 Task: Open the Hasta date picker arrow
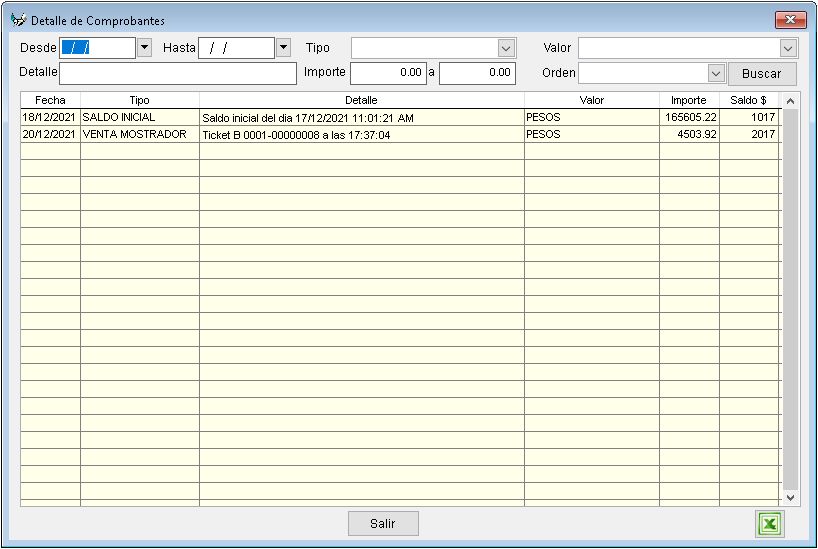283,47
